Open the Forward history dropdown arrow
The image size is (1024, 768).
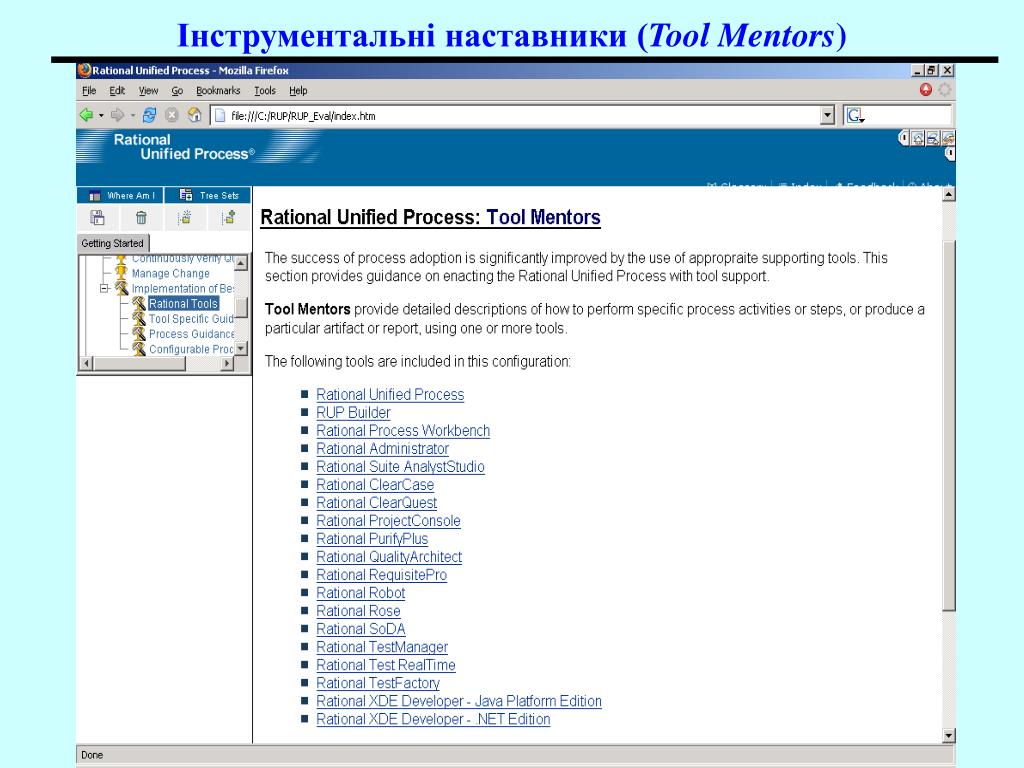[x=133, y=116]
